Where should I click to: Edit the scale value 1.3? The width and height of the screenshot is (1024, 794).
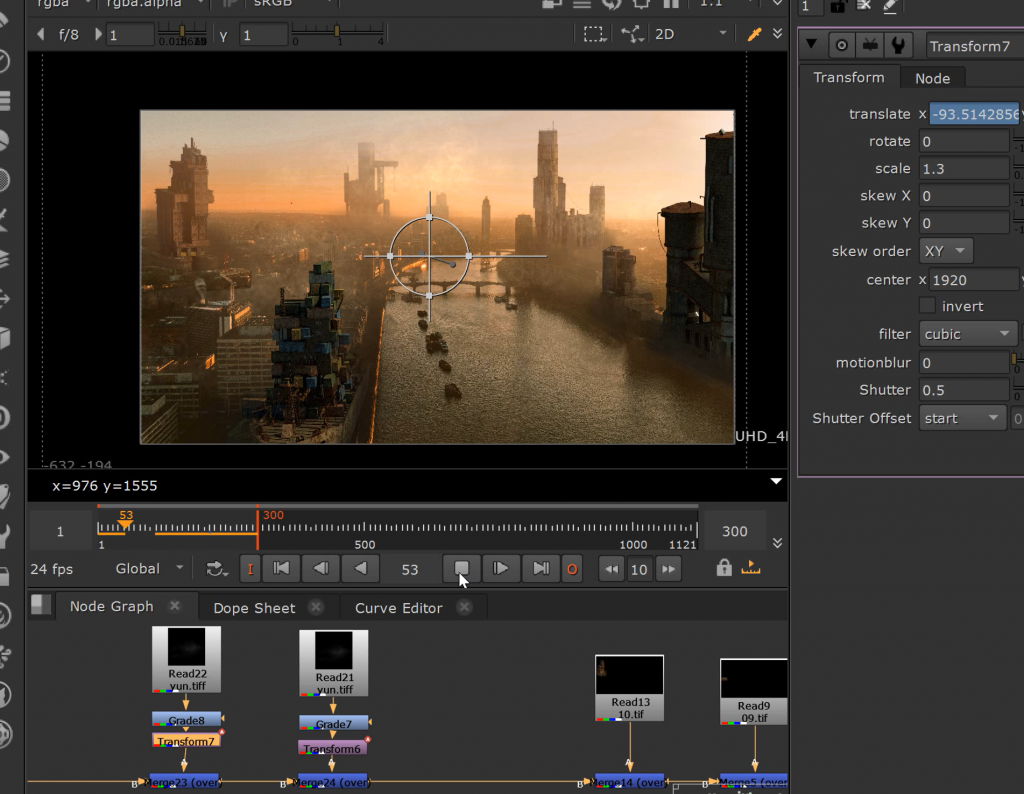(x=964, y=169)
